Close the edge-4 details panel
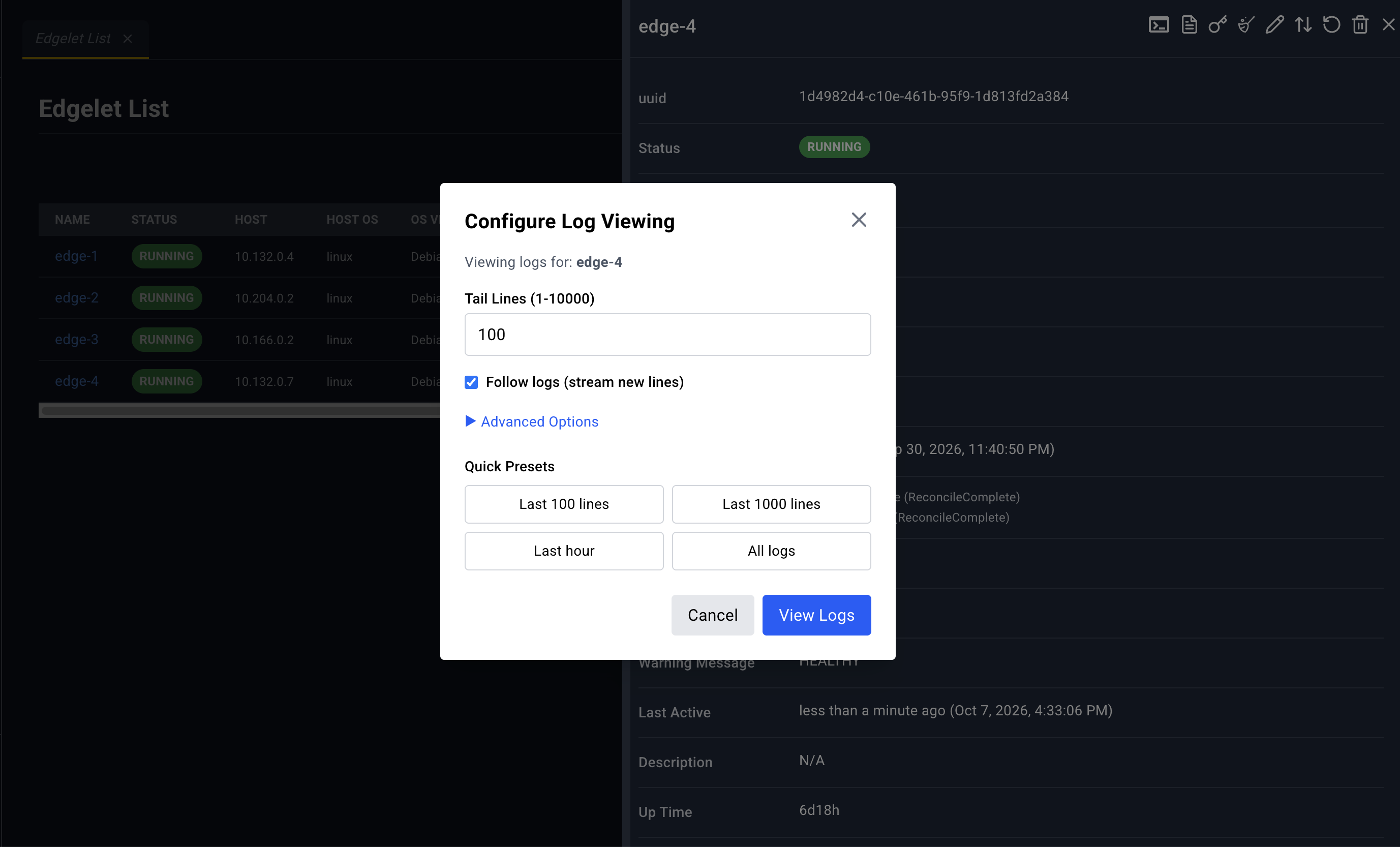 [x=1388, y=25]
